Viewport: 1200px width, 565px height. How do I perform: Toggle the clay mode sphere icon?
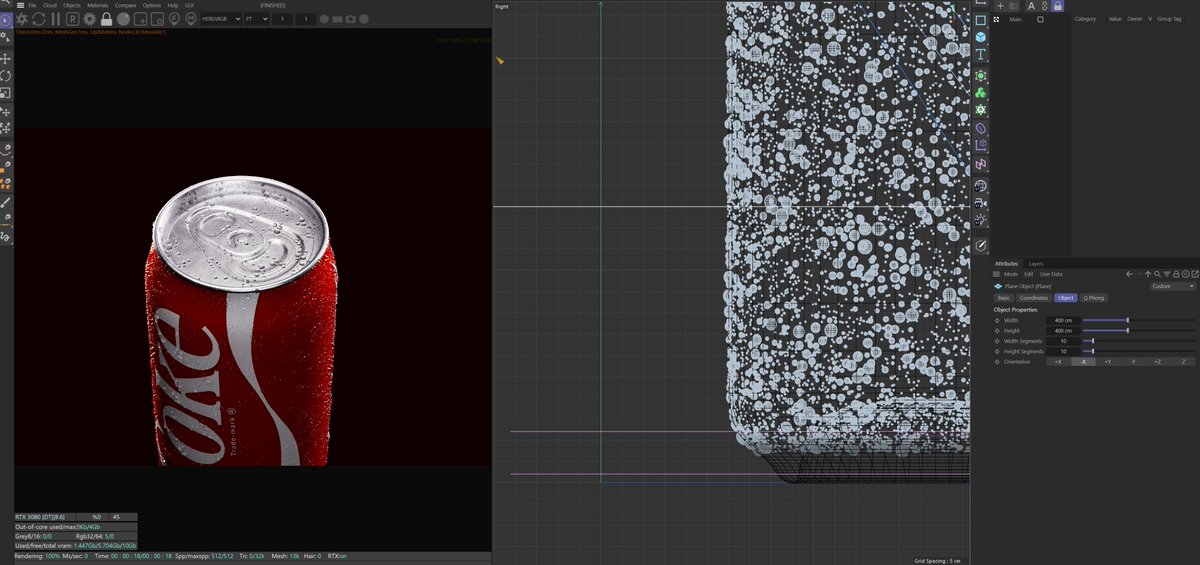tap(123, 19)
